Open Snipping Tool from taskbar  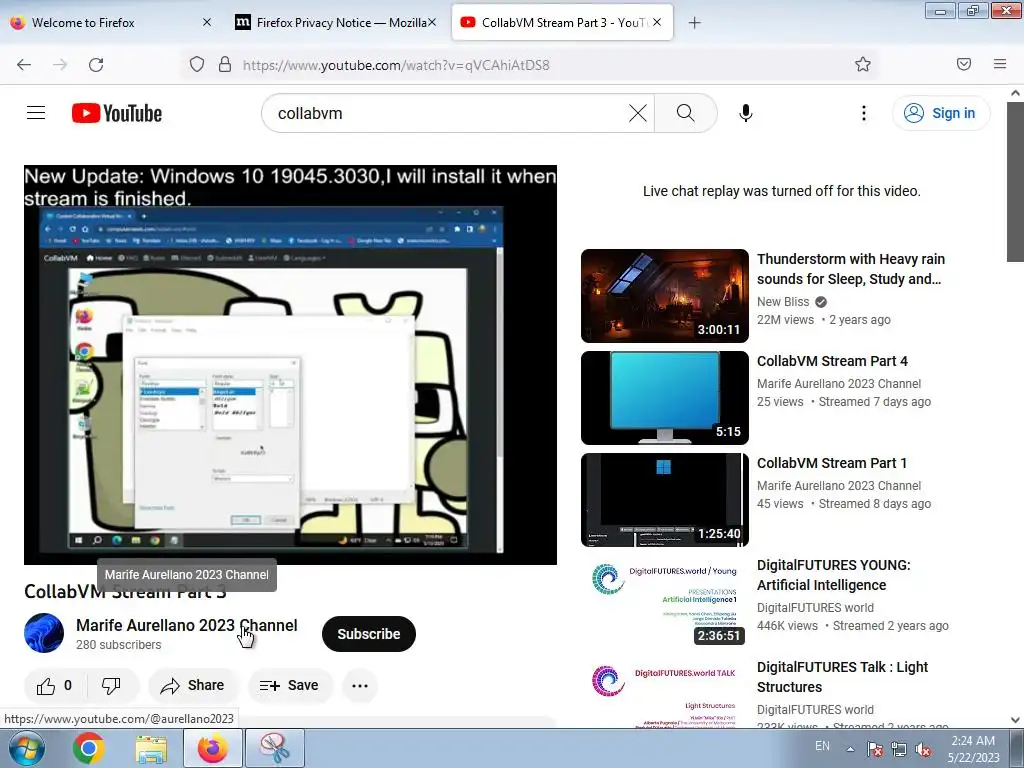[275, 748]
